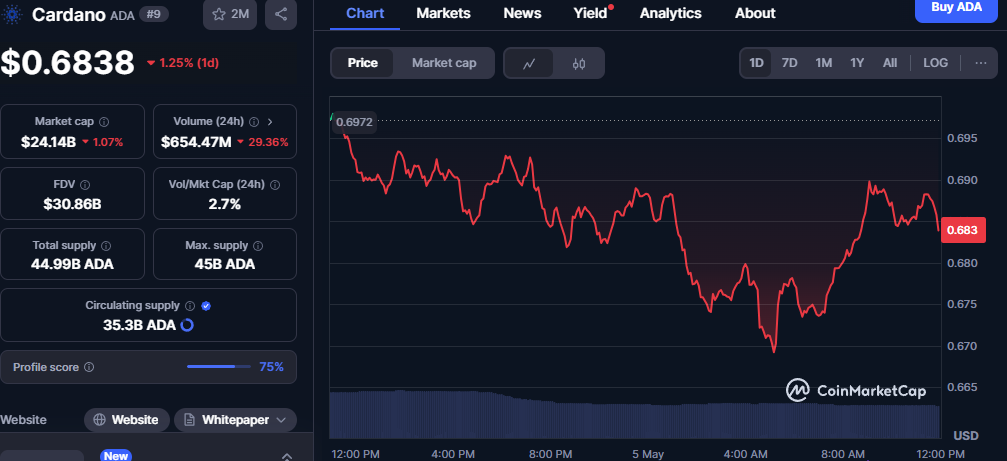The image size is (1007, 461).
Task: Select the All time range
Action: (x=889, y=63)
